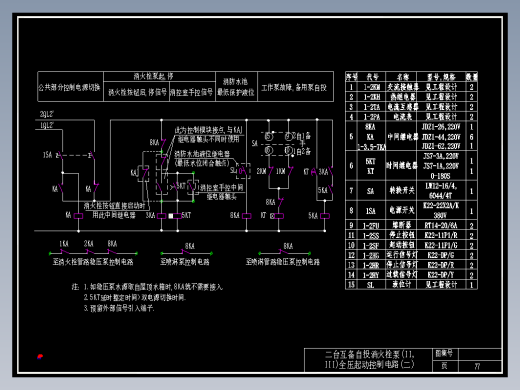Click table cell '转换开关'
Viewport: 520px width, 390px height.
click(x=402, y=191)
